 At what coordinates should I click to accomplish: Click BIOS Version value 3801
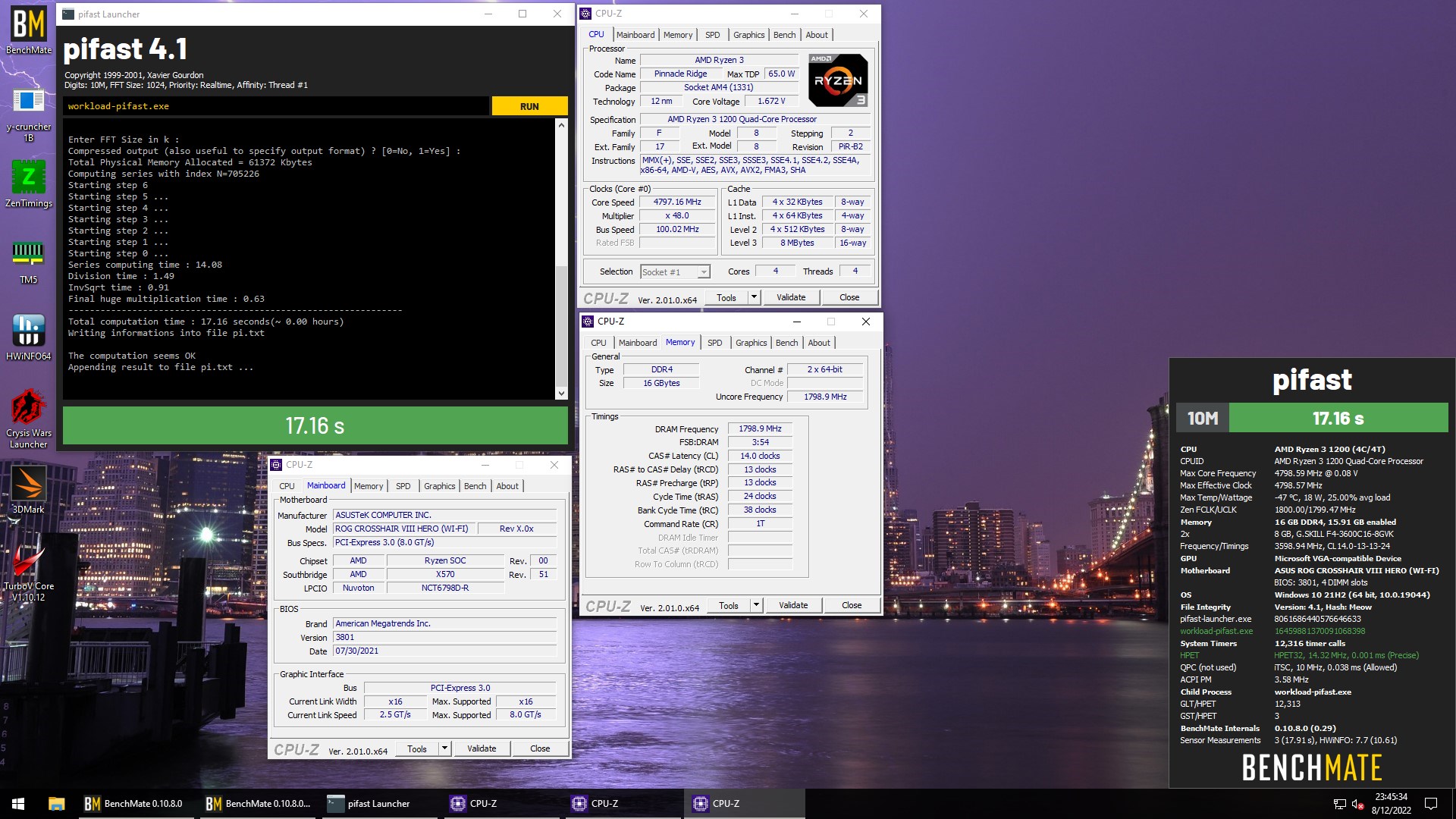coord(444,638)
